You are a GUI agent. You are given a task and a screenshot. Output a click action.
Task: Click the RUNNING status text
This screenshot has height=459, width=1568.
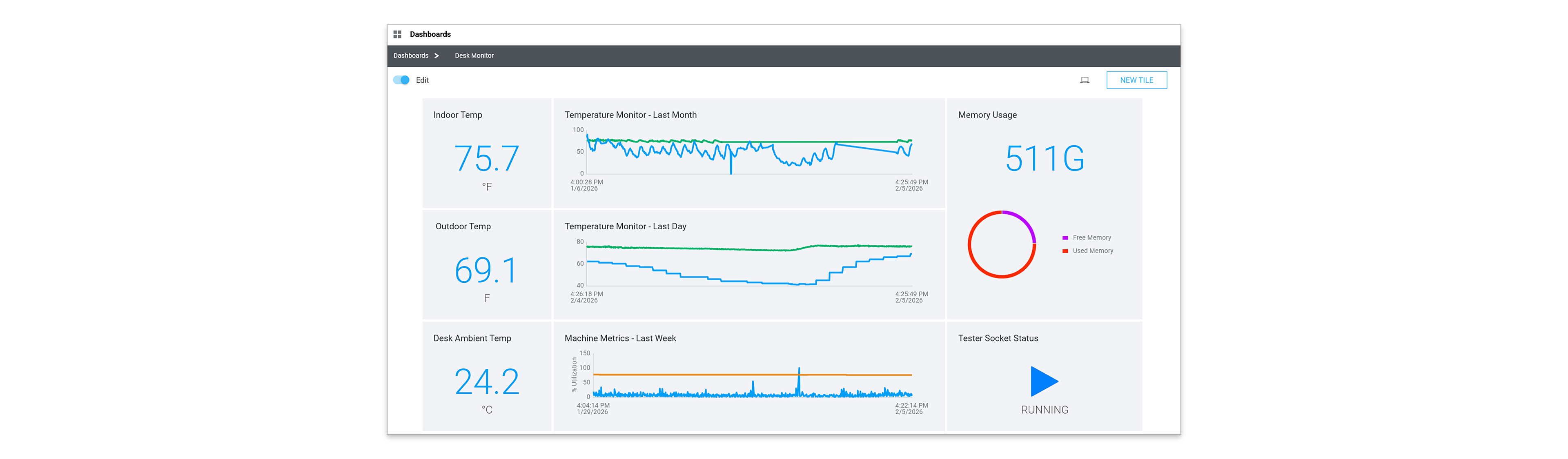pyautogui.click(x=1045, y=410)
